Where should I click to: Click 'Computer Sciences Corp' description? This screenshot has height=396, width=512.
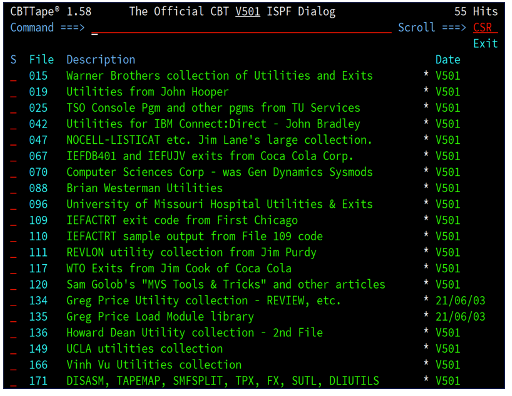[219, 172]
